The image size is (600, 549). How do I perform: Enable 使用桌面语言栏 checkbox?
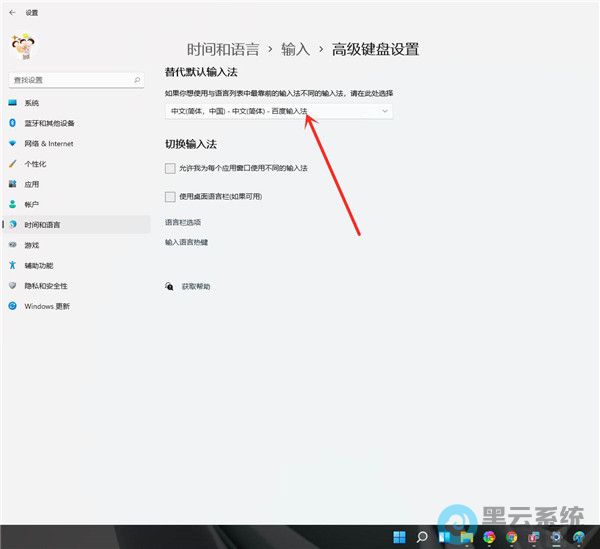[170, 197]
